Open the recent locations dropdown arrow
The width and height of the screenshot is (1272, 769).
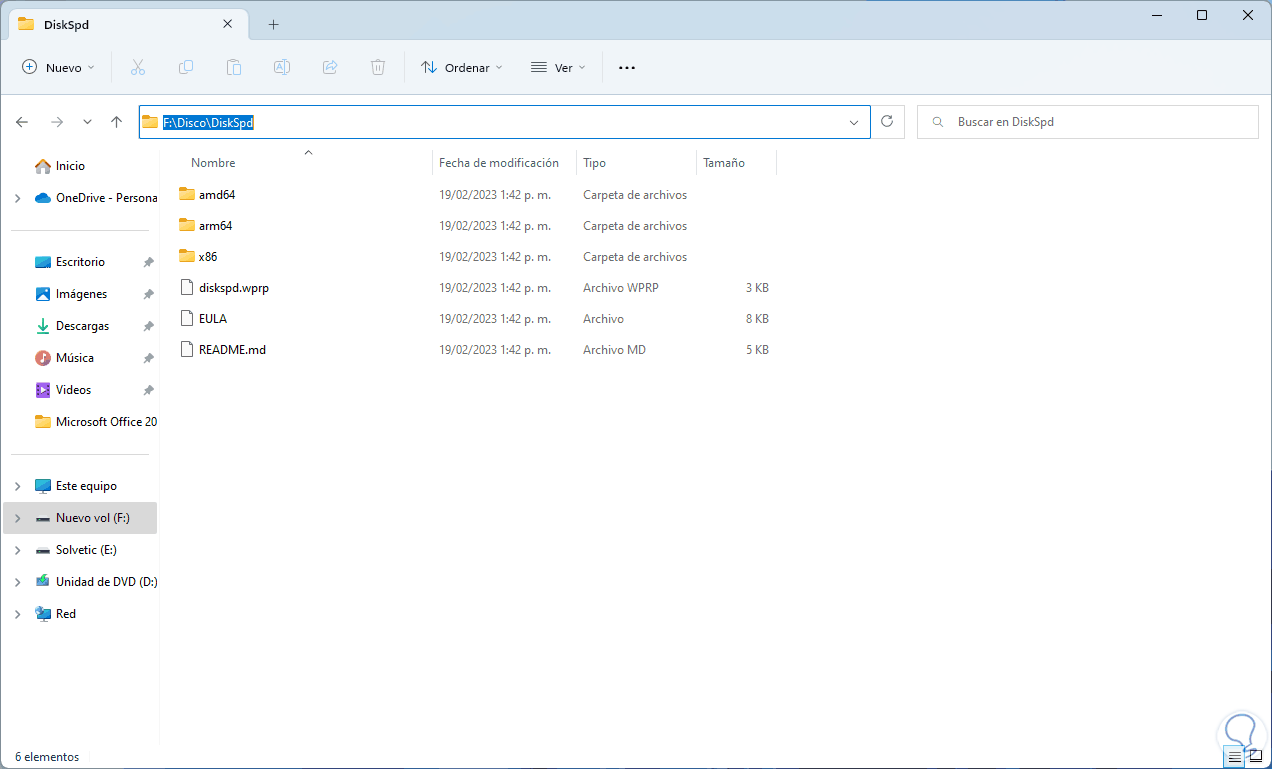(x=87, y=122)
